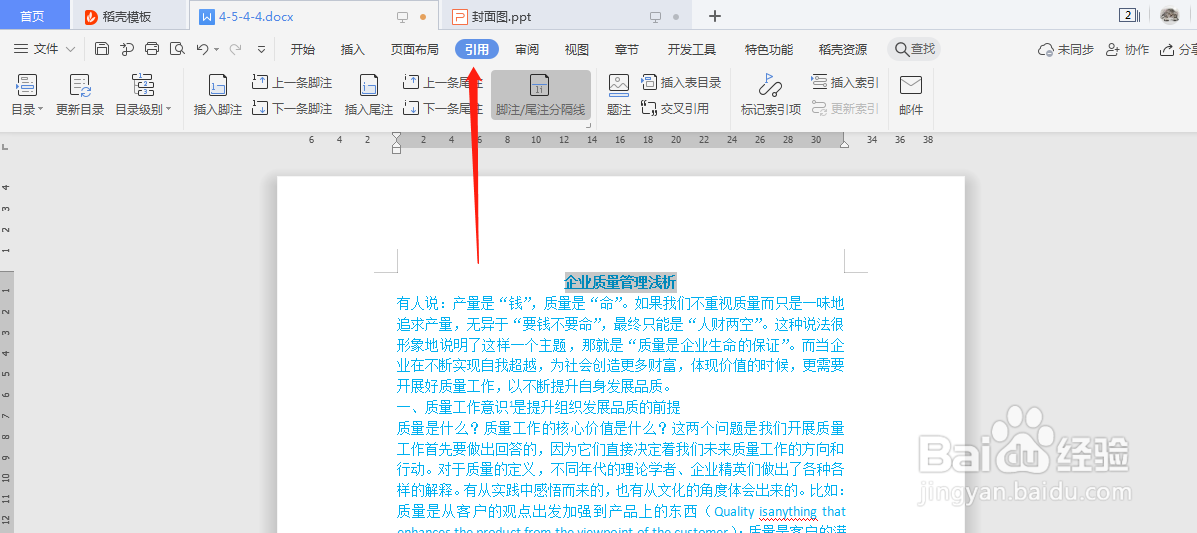Switch to the 特色功能 (Special Features) tab
This screenshot has height=533, width=1197.
coord(769,50)
